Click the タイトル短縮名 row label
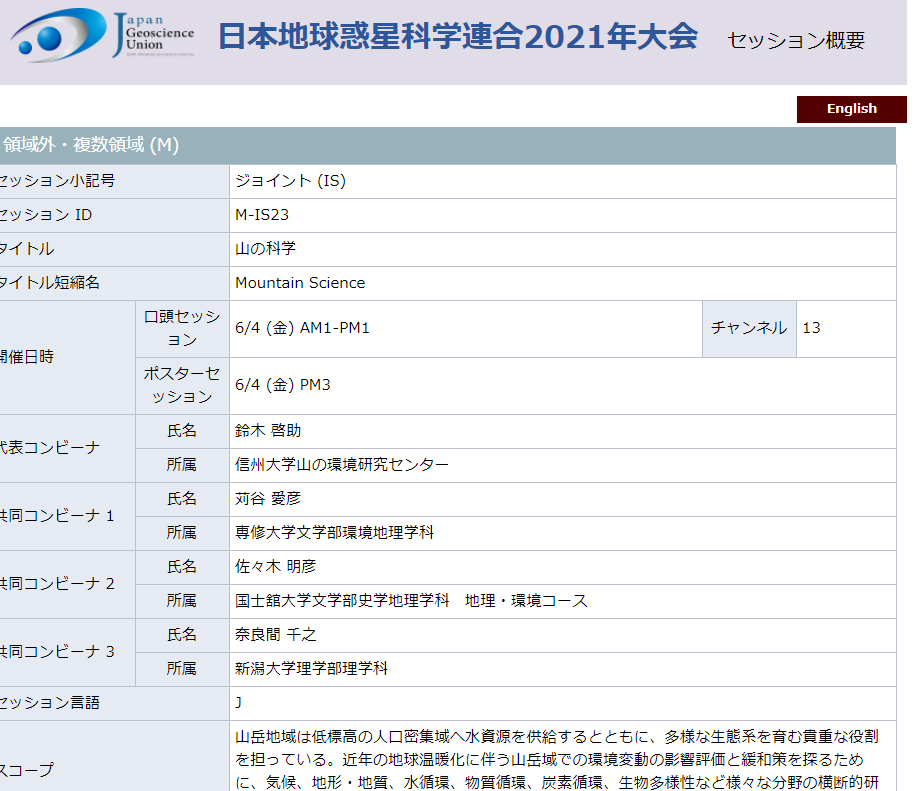This screenshot has height=791, width=919. click(114, 283)
